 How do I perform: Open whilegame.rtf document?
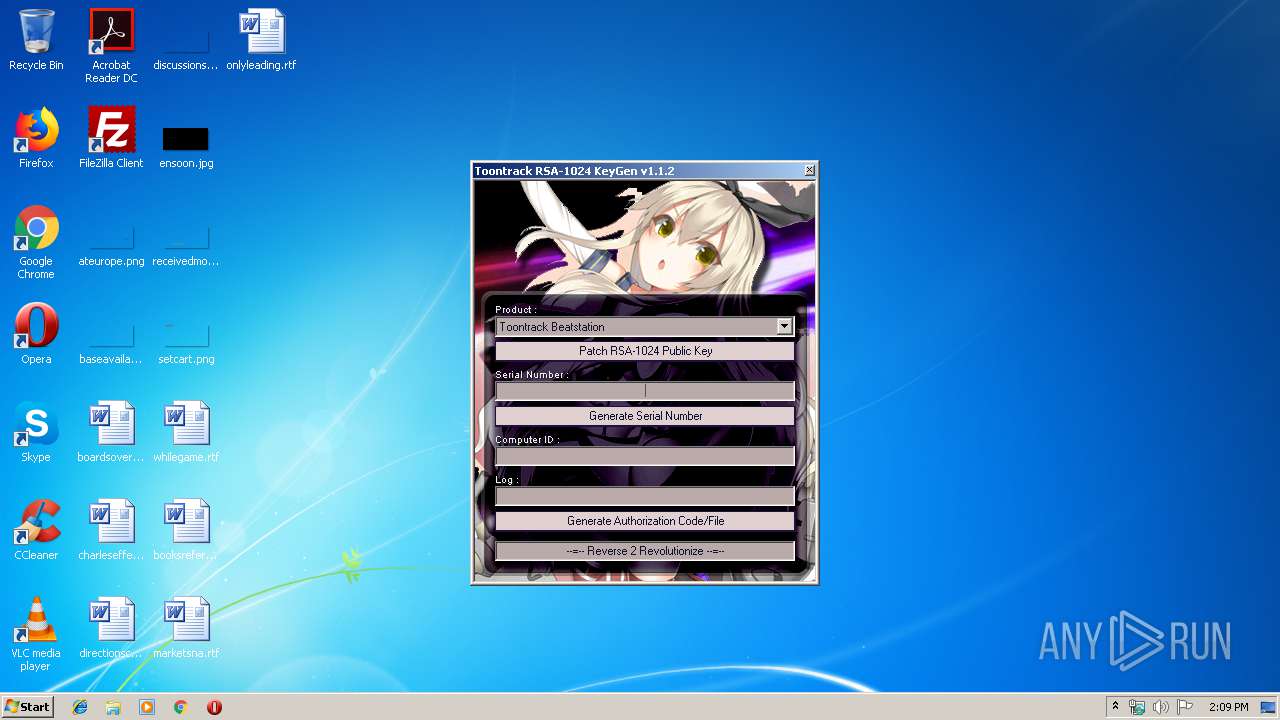click(186, 432)
